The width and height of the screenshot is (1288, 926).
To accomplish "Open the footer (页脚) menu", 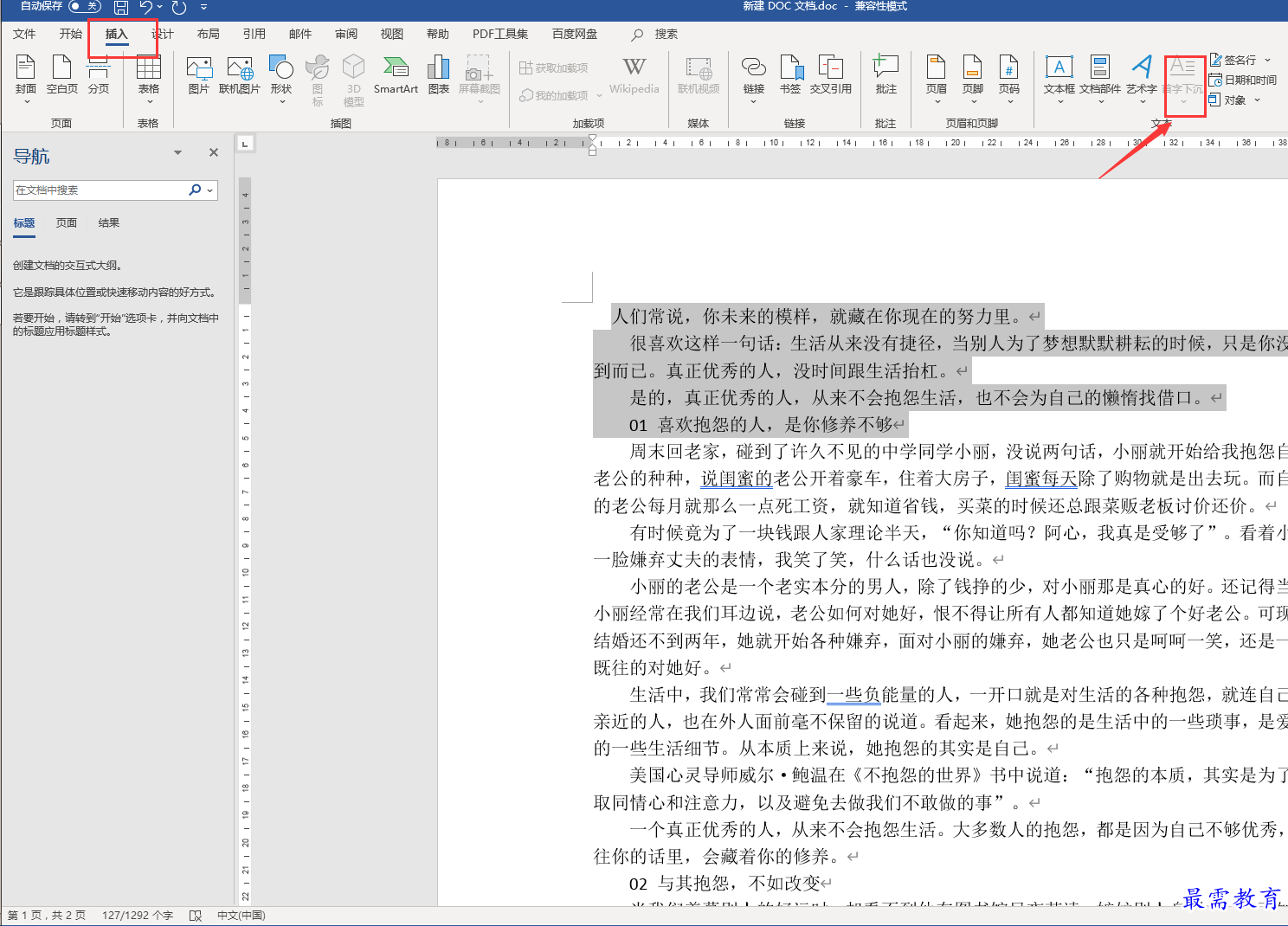I will click(x=973, y=78).
